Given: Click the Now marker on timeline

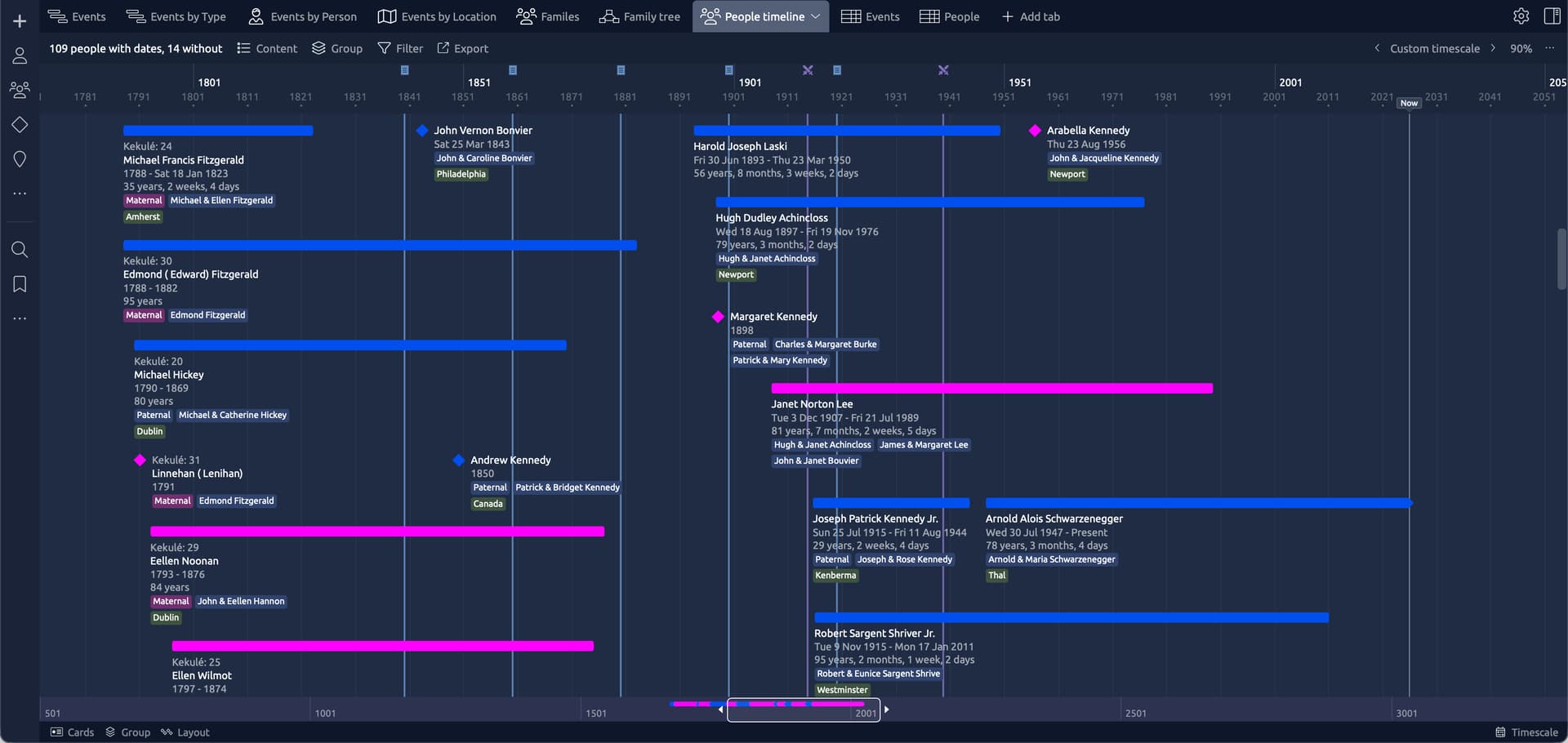Looking at the screenshot, I should click(1409, 103).
